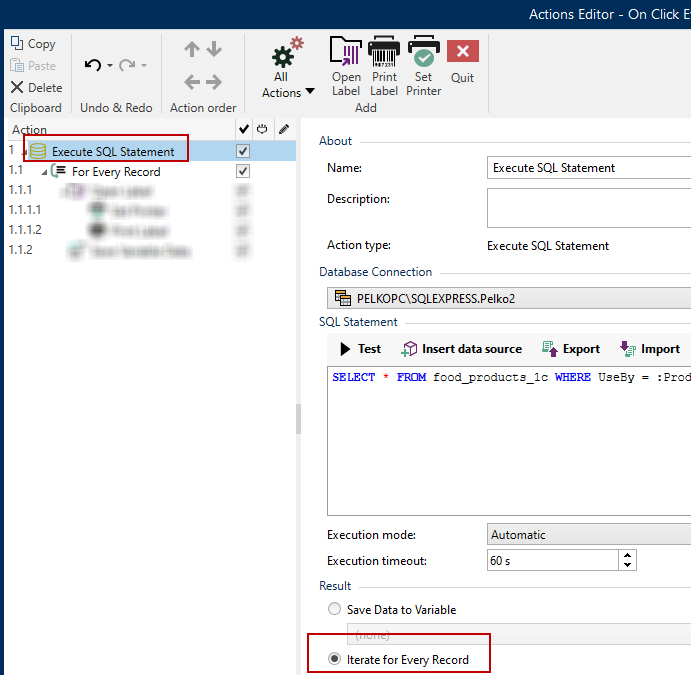This screenshot has height=675, width=691.
Task: Click the red Quit icon
Action: [462, 52]
